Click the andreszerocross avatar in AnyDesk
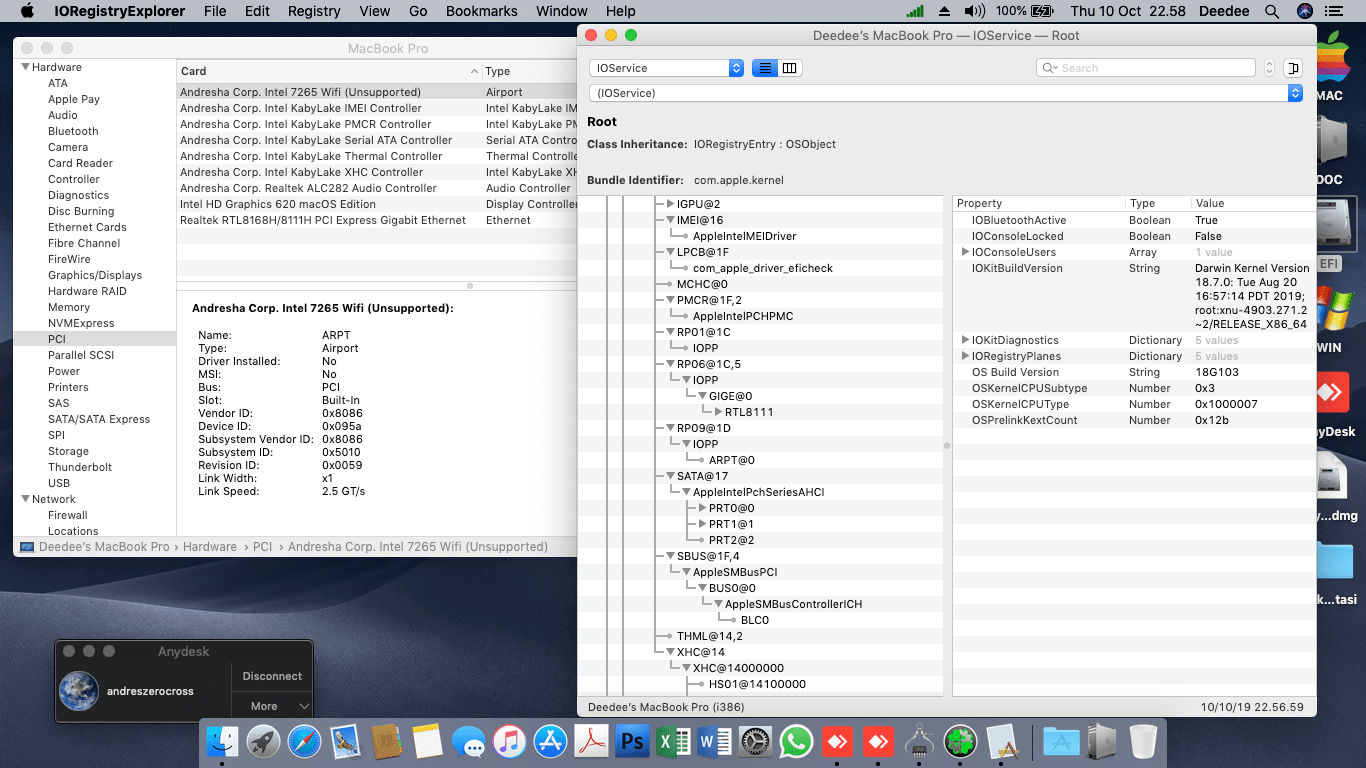The image size is (1366, 768). pos(78,691)
